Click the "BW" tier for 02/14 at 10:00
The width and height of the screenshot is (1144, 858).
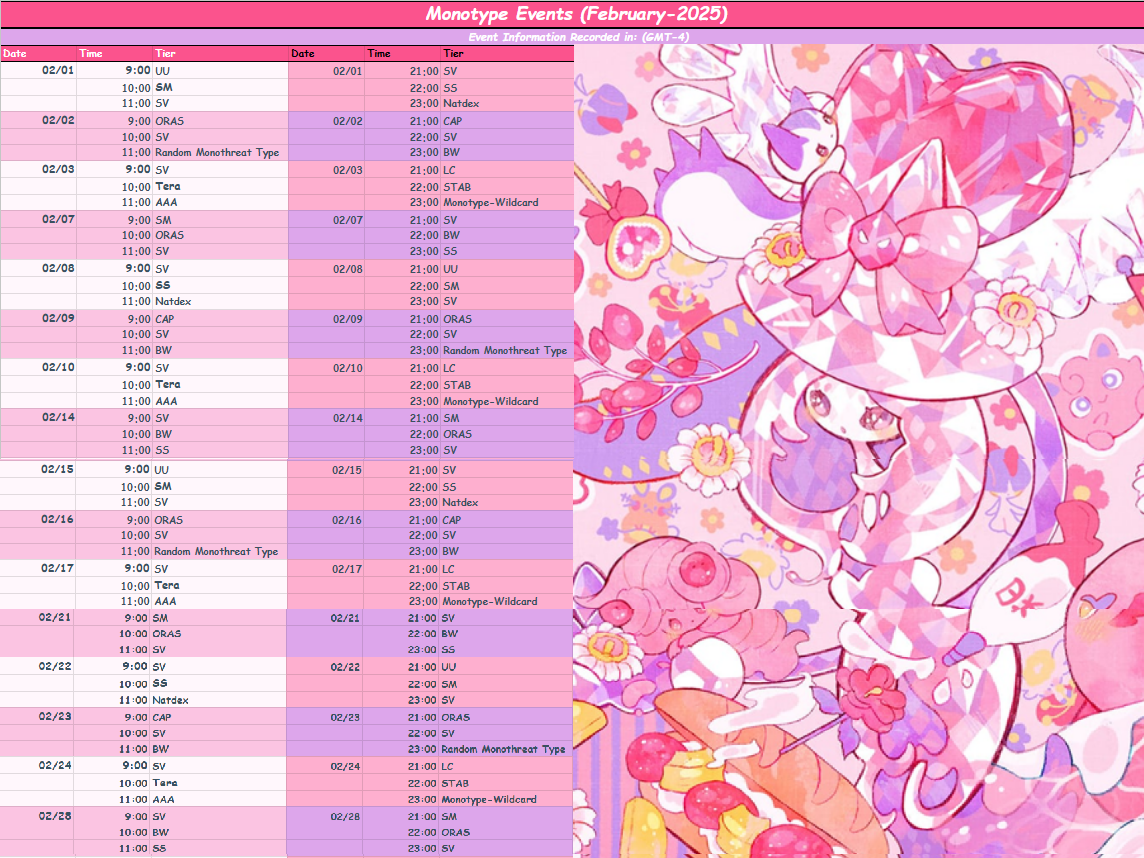pyautogui.click(x=163, y=434)
